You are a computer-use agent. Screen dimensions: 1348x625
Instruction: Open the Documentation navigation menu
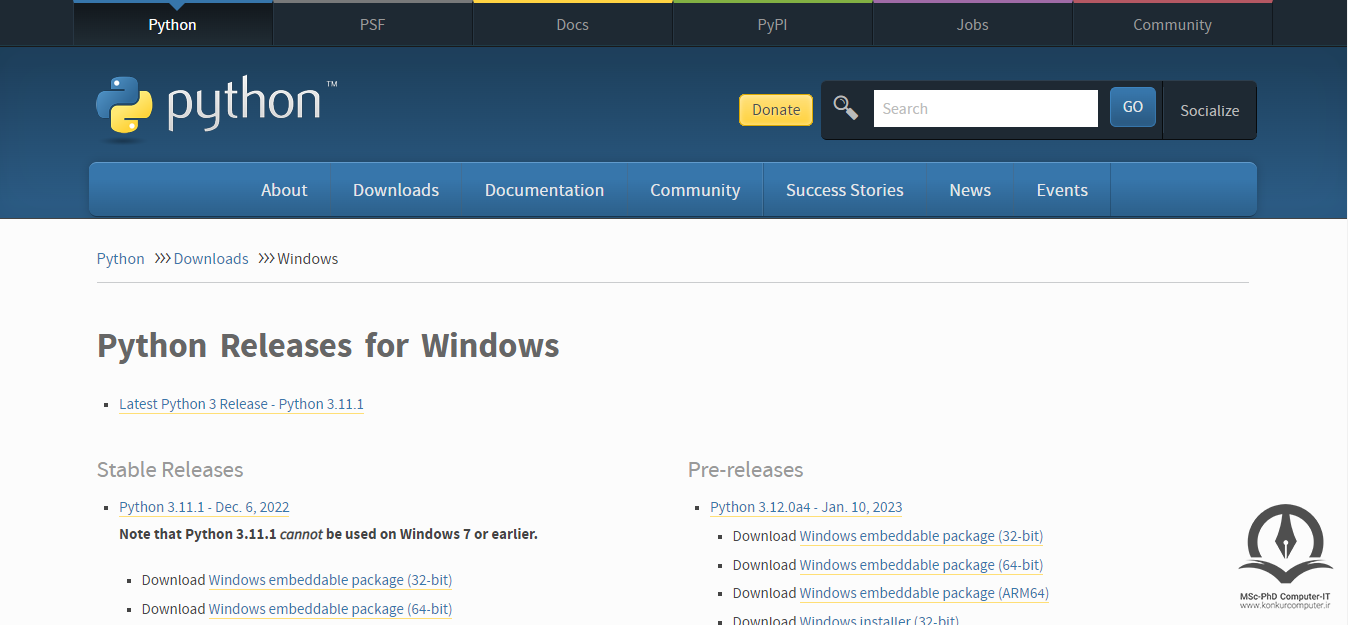click(544, 190)
